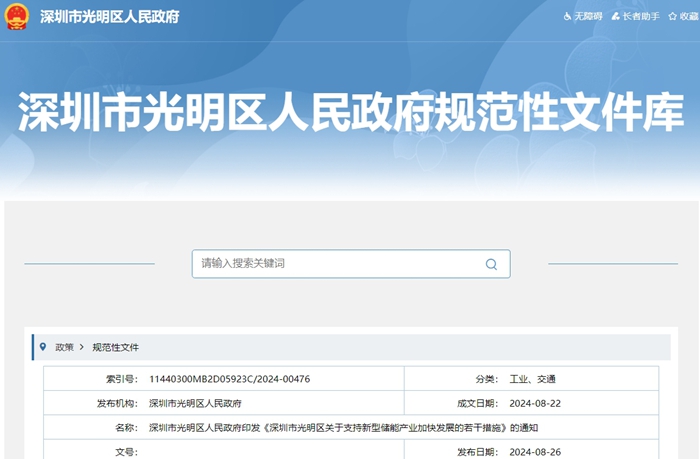Click 深圳市光明区人民政府 header site title
Viewport: 700px width, 459px height.
(x=109, y=17)
